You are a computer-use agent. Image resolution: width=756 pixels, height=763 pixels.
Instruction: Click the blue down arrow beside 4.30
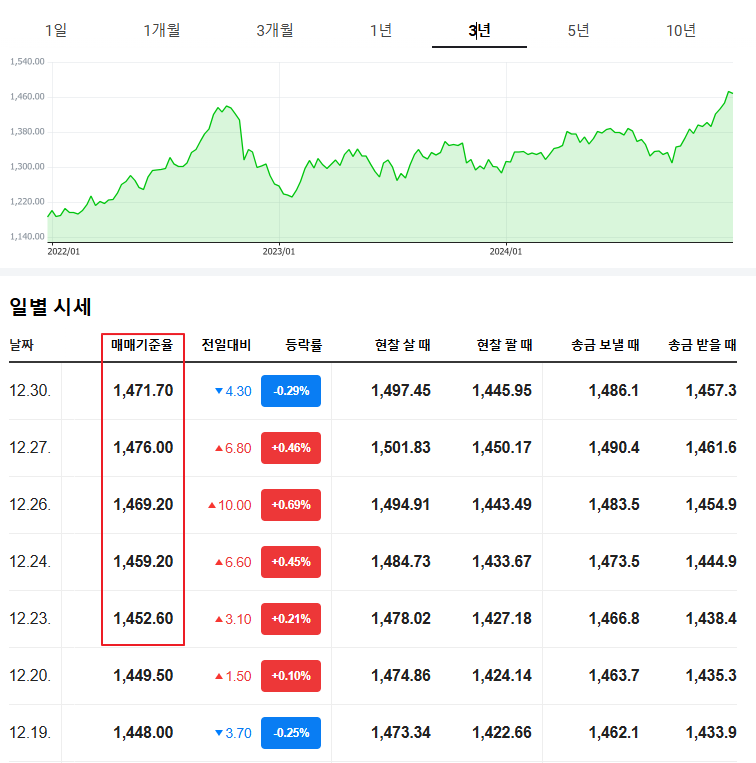(x=219, y=391)
